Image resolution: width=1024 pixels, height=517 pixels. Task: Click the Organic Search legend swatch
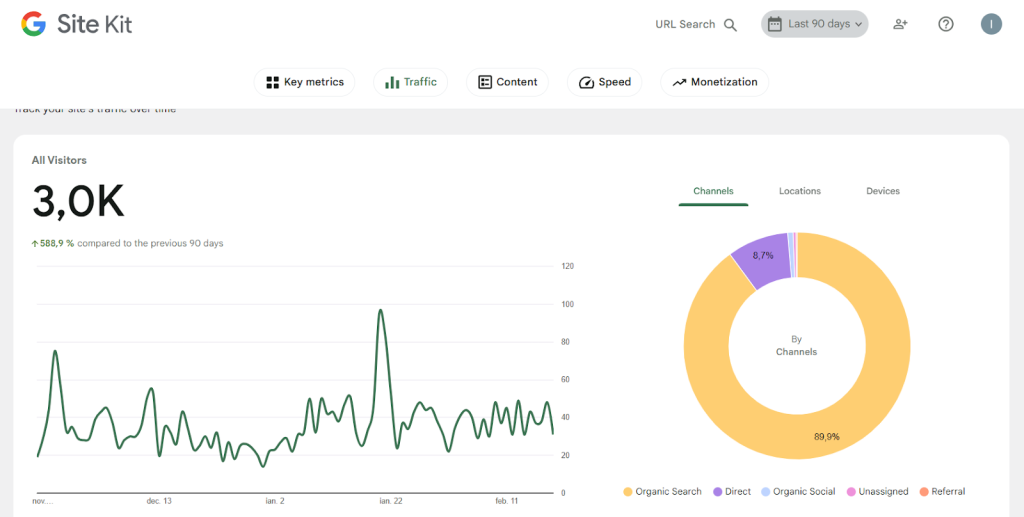628,492
